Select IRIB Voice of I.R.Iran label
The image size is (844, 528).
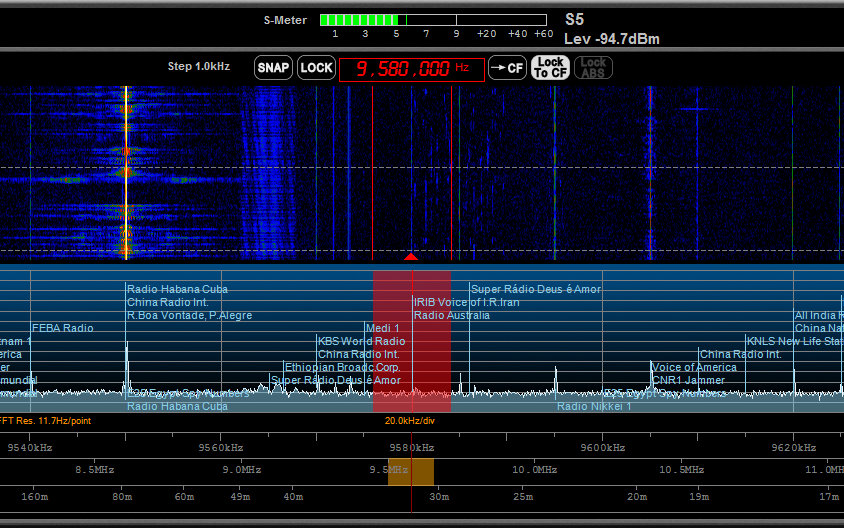pos(466,302)
